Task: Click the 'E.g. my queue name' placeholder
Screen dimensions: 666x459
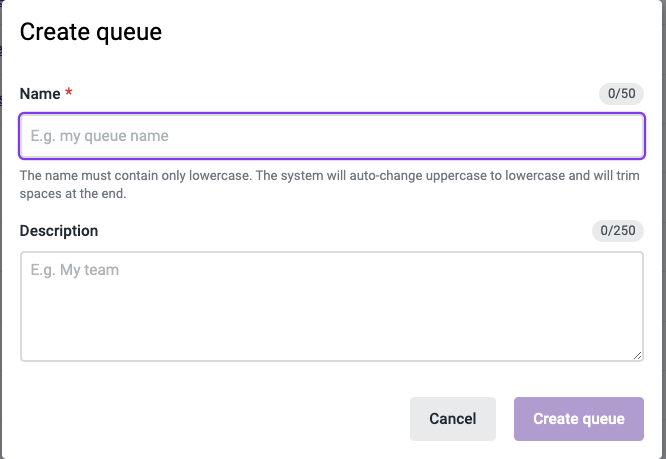Action: (99, 136)
